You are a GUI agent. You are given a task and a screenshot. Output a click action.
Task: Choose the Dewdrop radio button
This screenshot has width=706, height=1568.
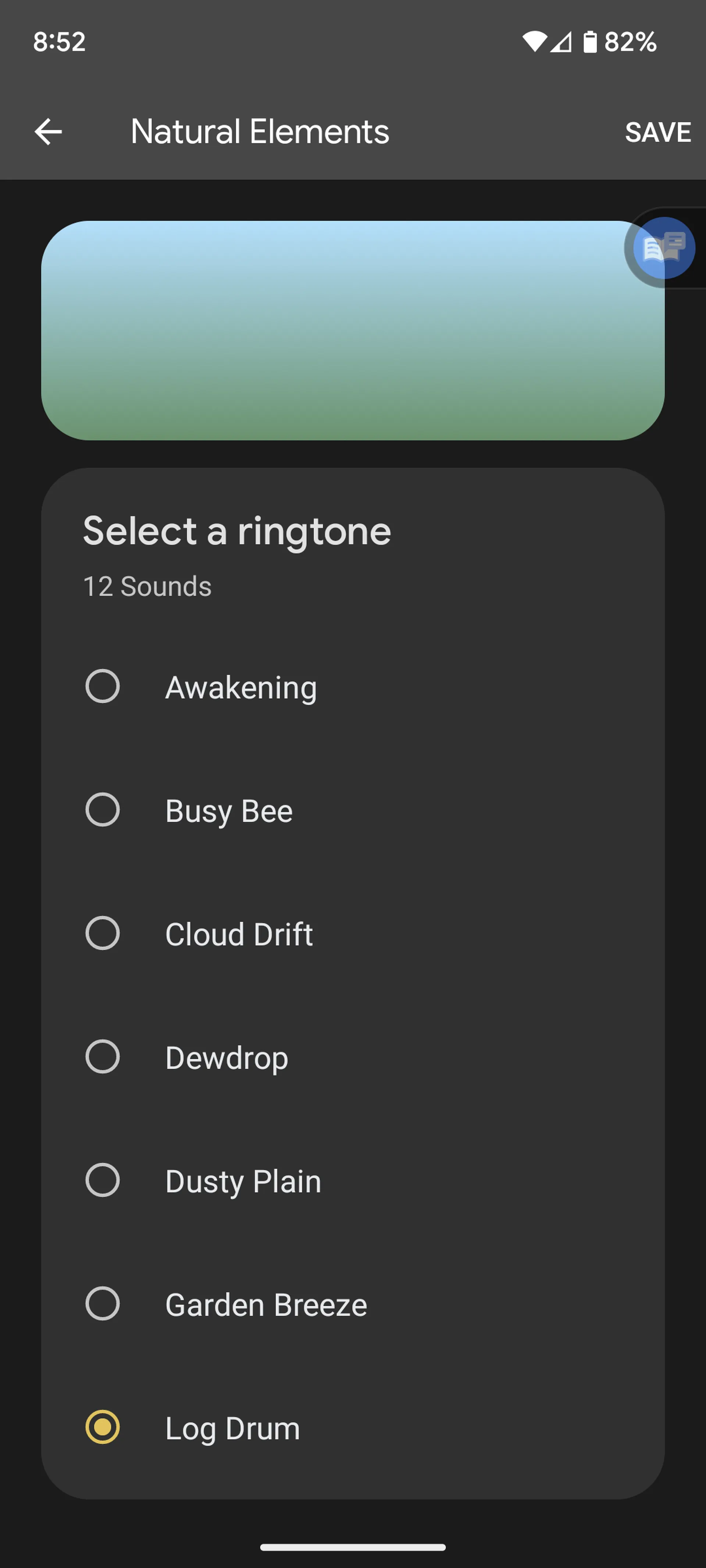coord(102,1057)
